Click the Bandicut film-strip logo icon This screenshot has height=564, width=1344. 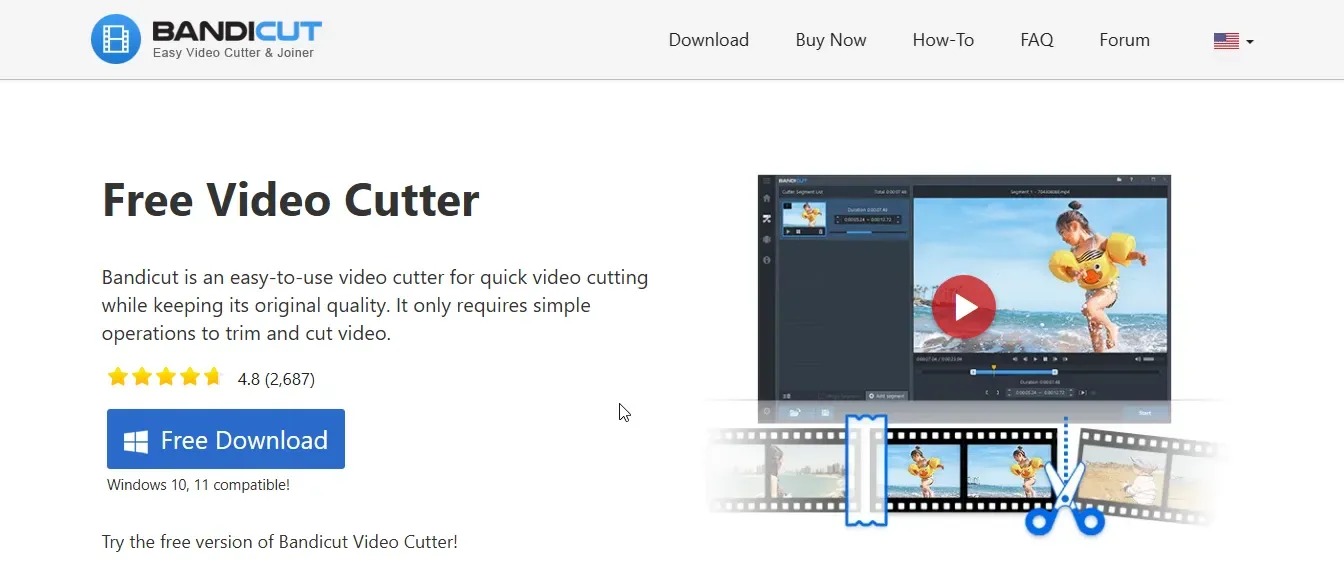[x=116, y=40]
